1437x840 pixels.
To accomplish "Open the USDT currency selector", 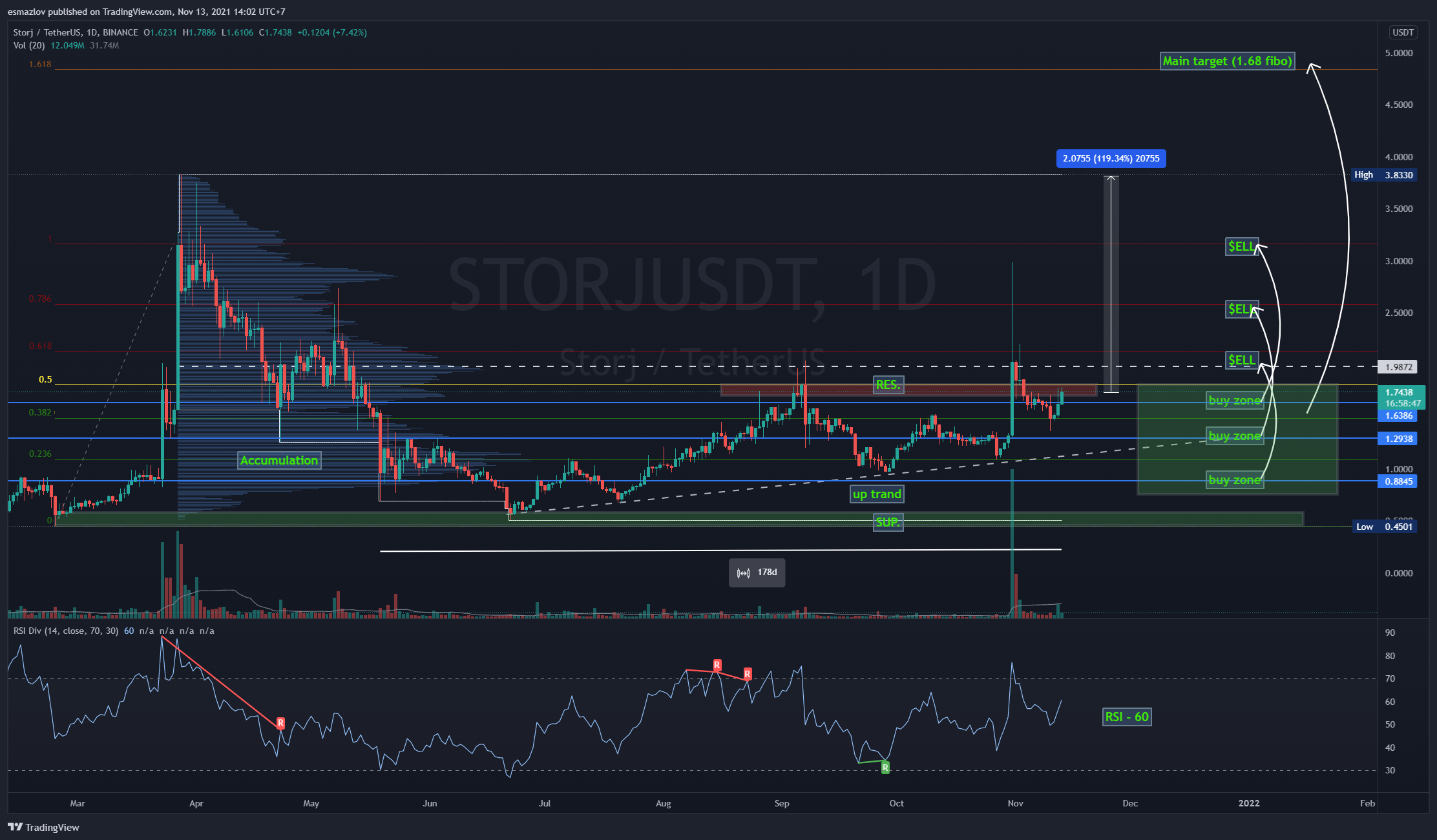I will pyautogui.click(x=1403, y=32).
